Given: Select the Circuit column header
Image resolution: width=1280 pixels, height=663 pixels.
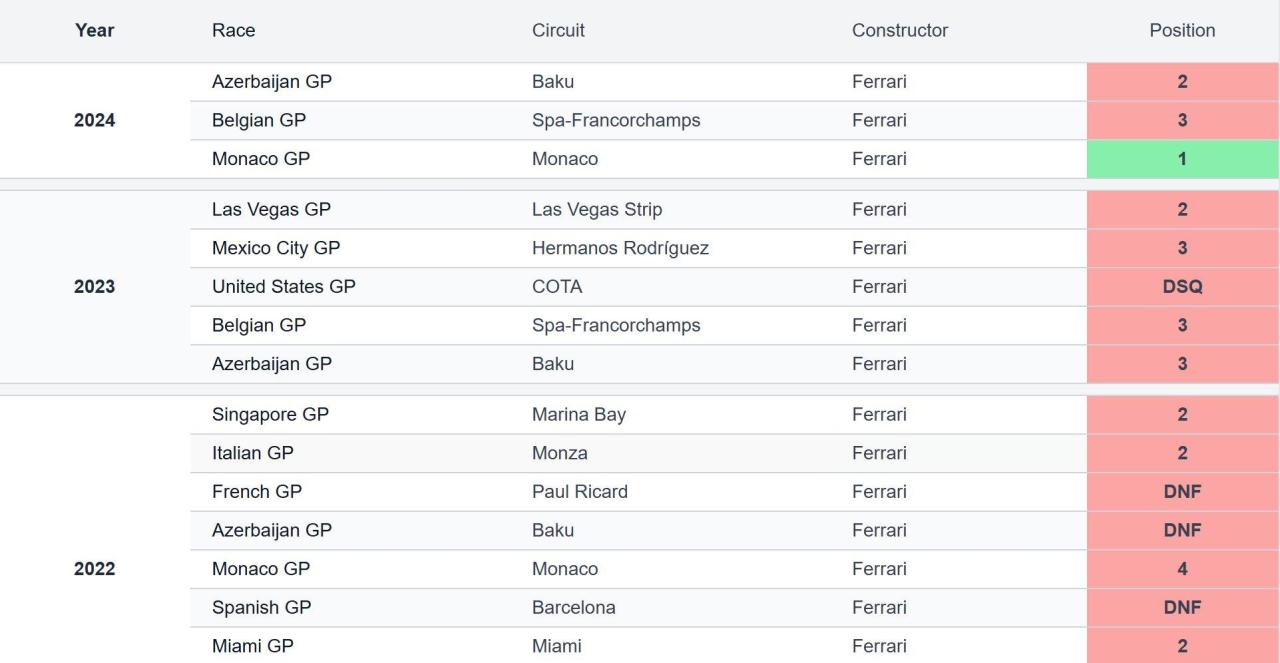Looking at the screenshot, I should 558,30.
